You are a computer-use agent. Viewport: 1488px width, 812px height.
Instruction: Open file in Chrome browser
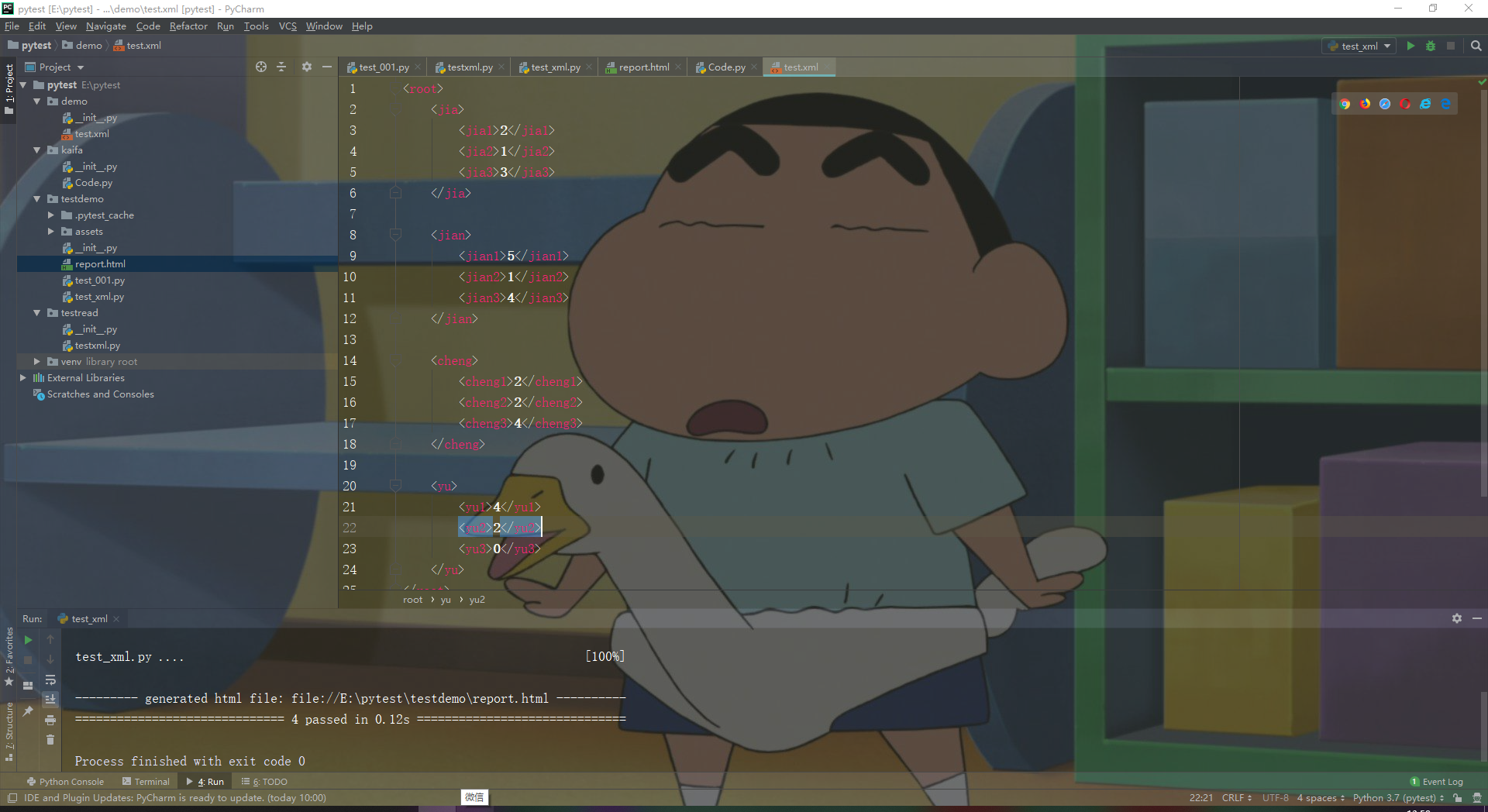pos(1345,104)
